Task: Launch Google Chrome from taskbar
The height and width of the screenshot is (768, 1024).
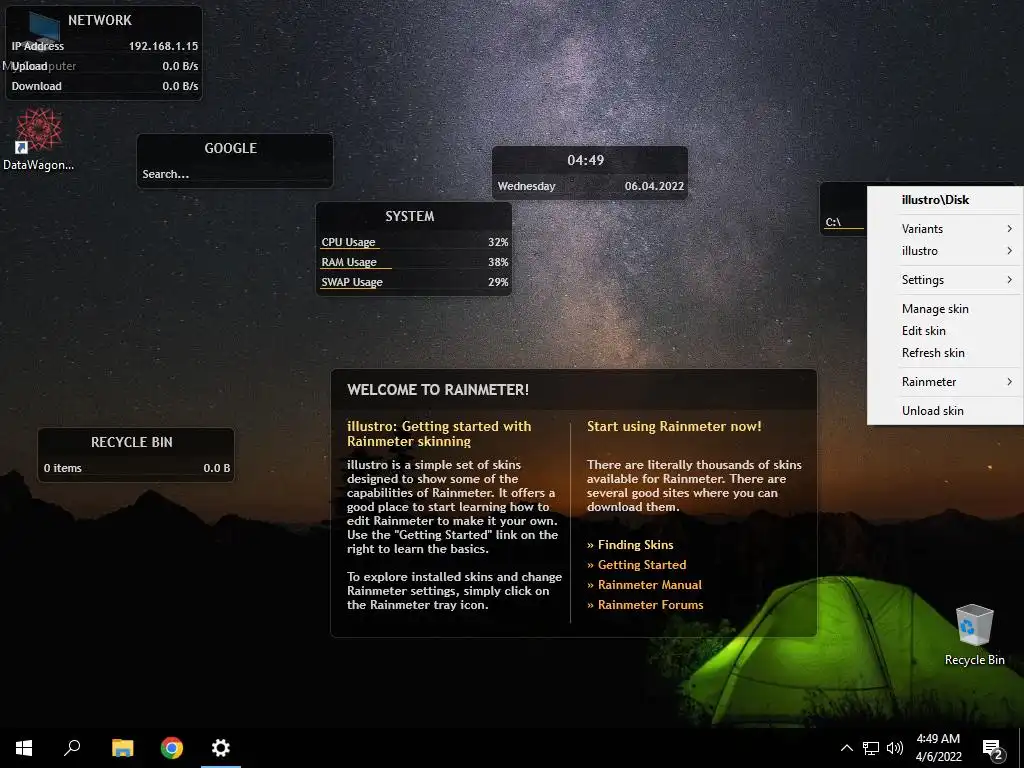Action: coord(172,748)
